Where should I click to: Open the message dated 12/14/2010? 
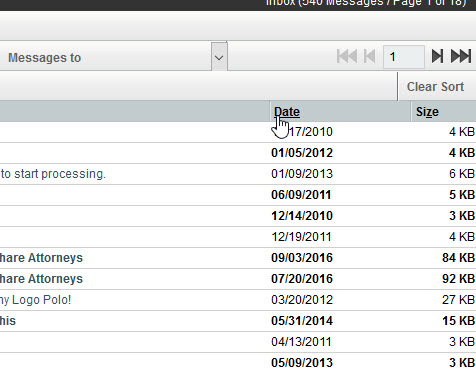(302, 216)
